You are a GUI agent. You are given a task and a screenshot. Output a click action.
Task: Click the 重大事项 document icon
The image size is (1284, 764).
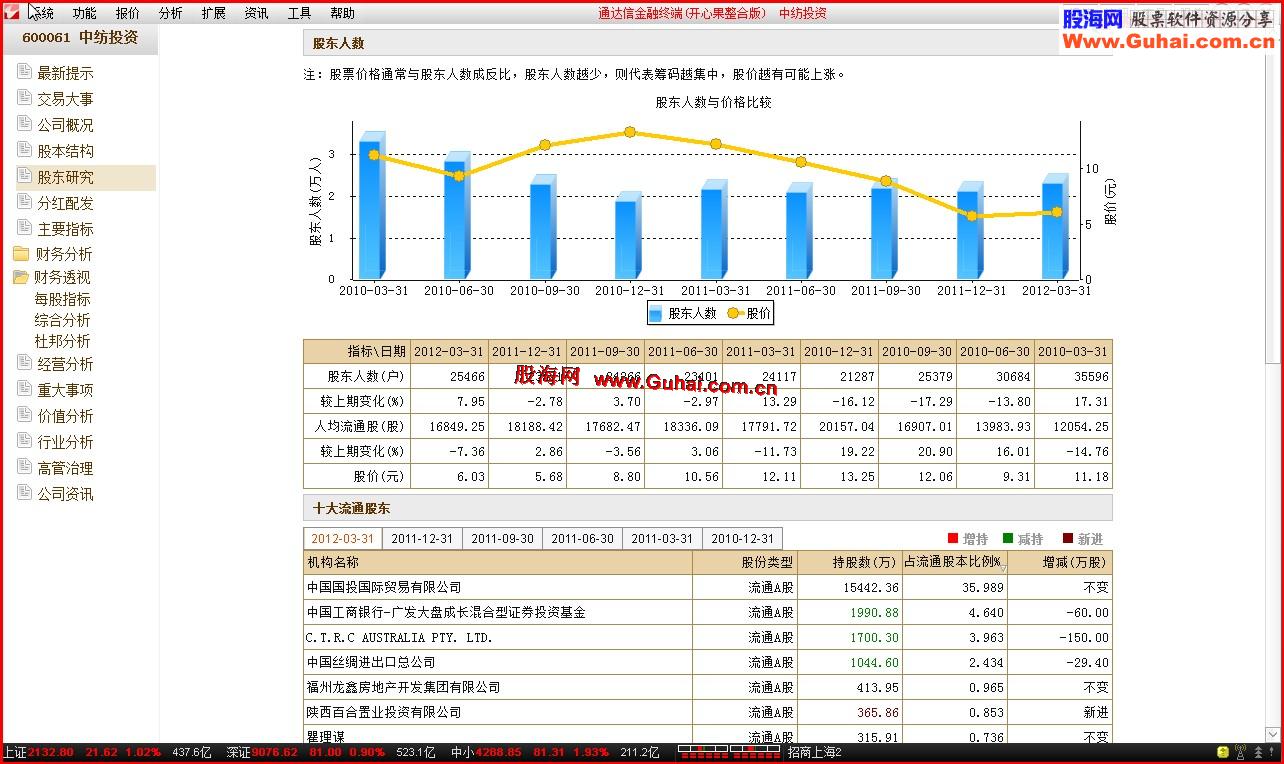pos(24,389)
